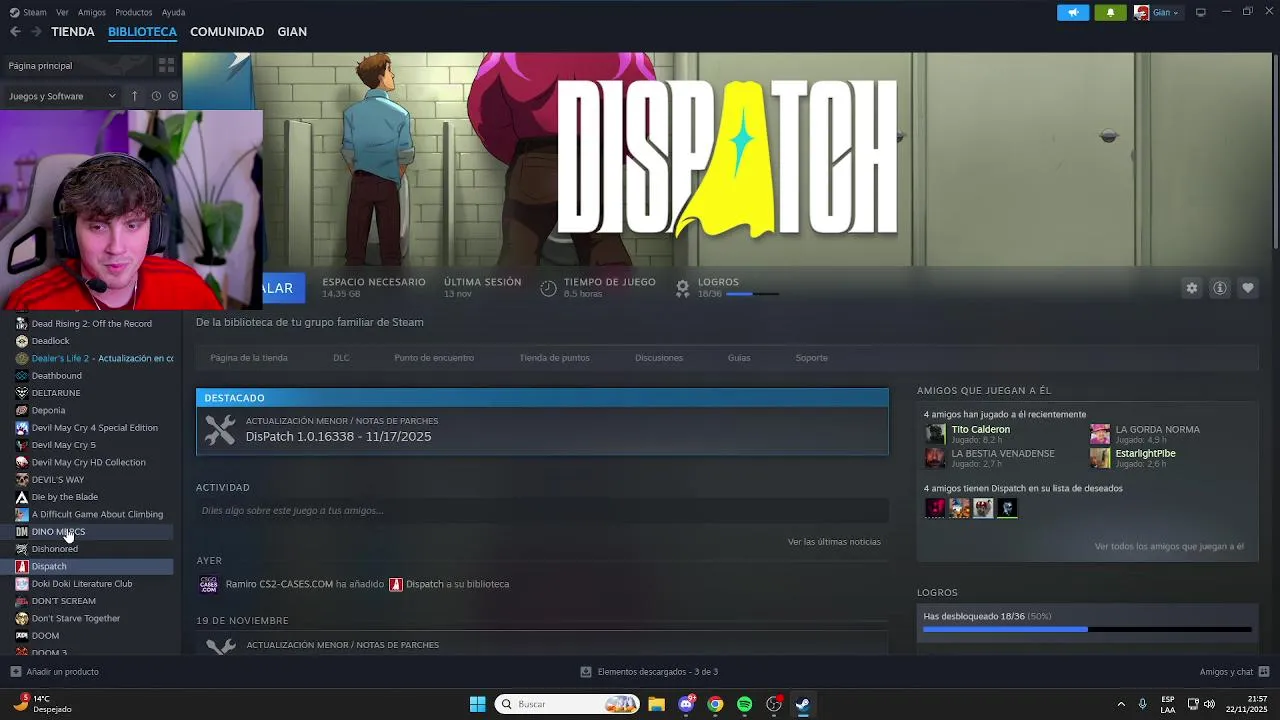
Task: Add Dispatch to favorites heart icon
Action: (x=1248, y=288)
